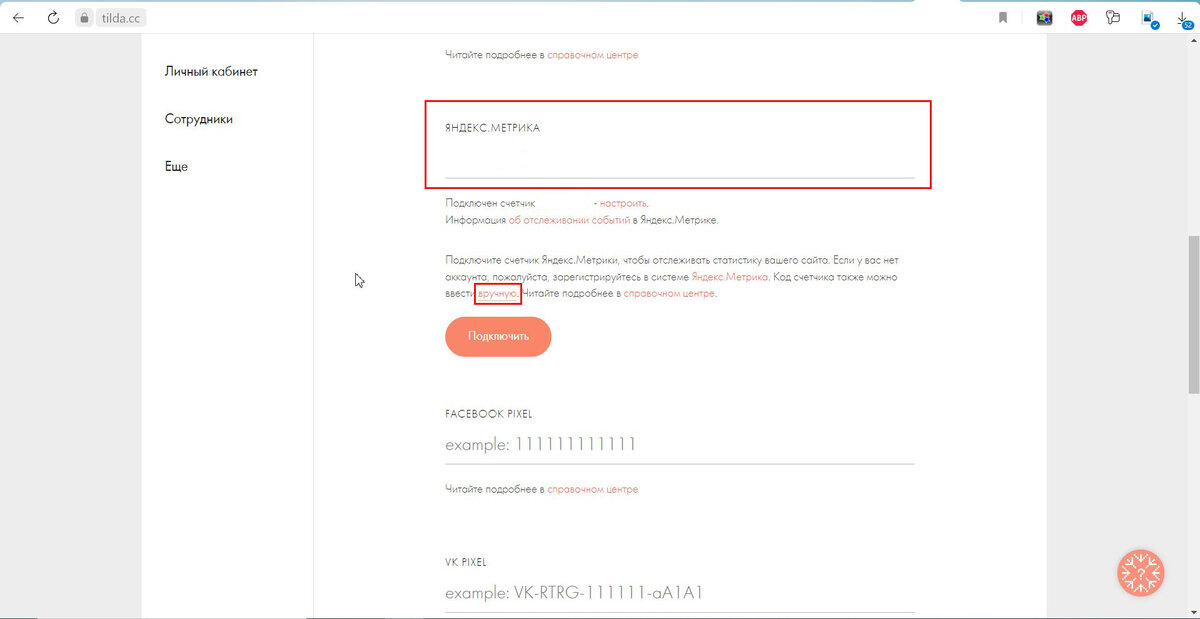
Task: Reload the page using the refresh icon
Action: pyautogui.click(x=53, y=18)
